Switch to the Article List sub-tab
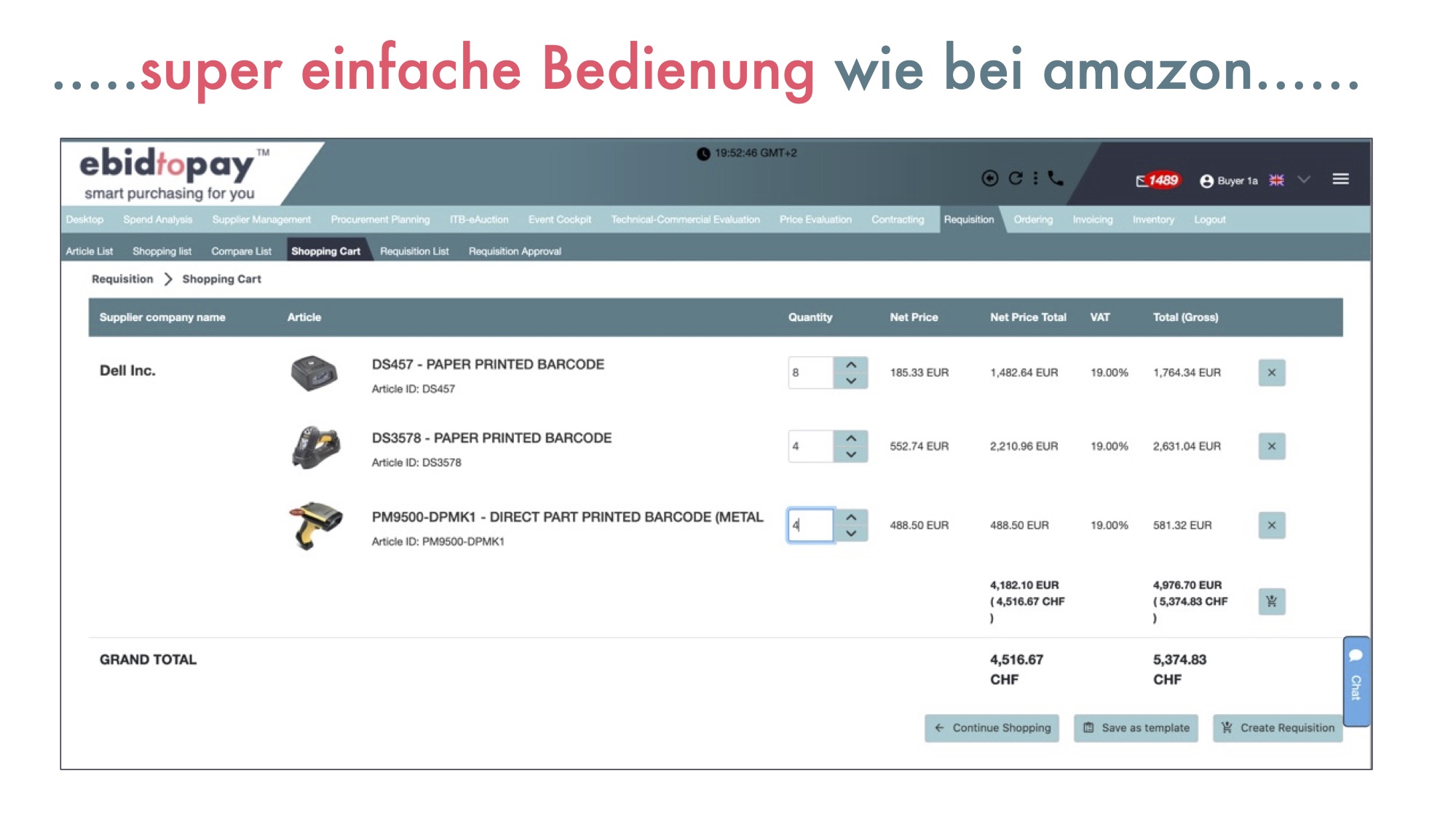Screen dimensions: 1456x819 [x=90, y=251]
